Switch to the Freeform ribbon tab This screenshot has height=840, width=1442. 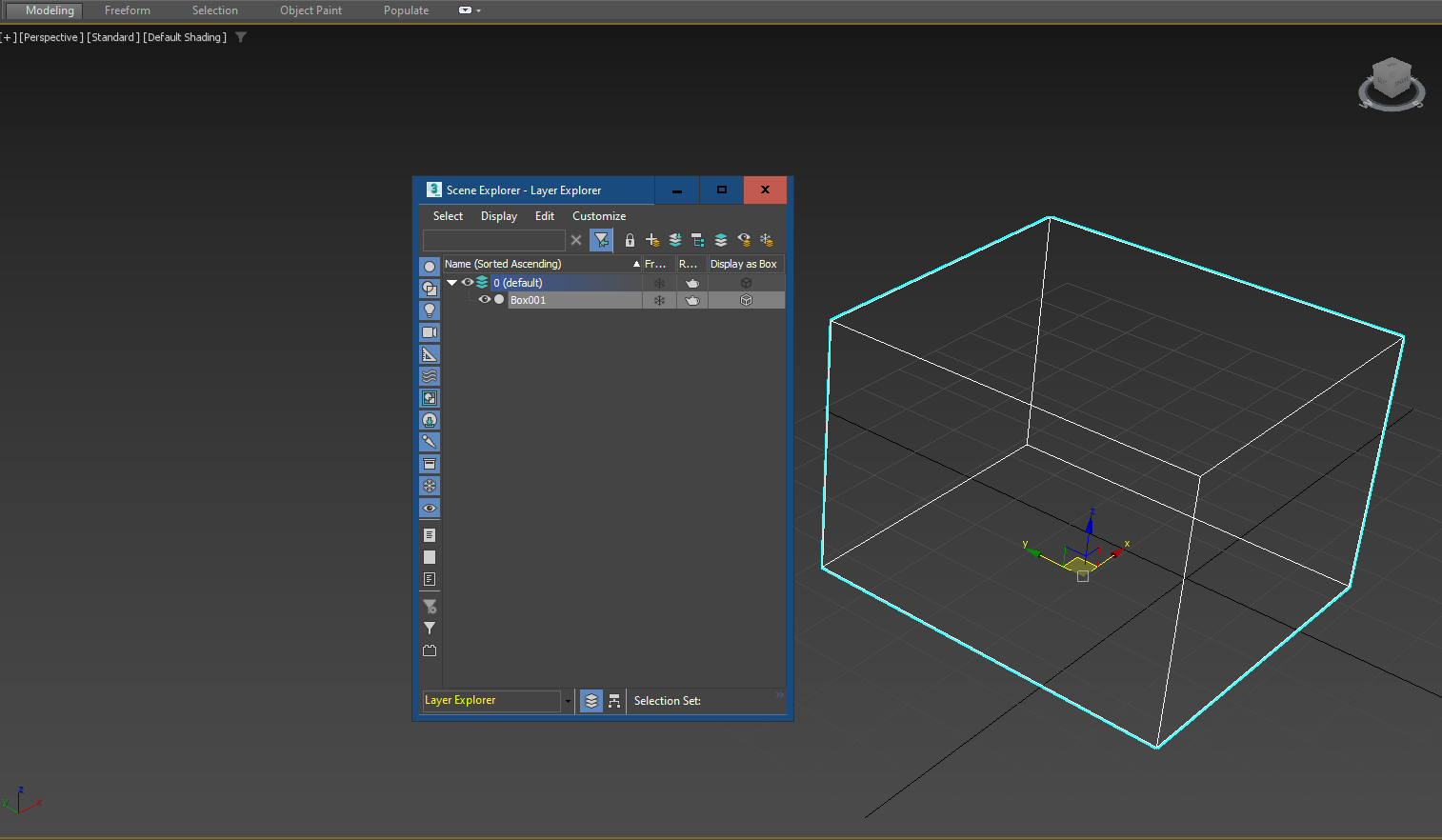click(127, 10)
